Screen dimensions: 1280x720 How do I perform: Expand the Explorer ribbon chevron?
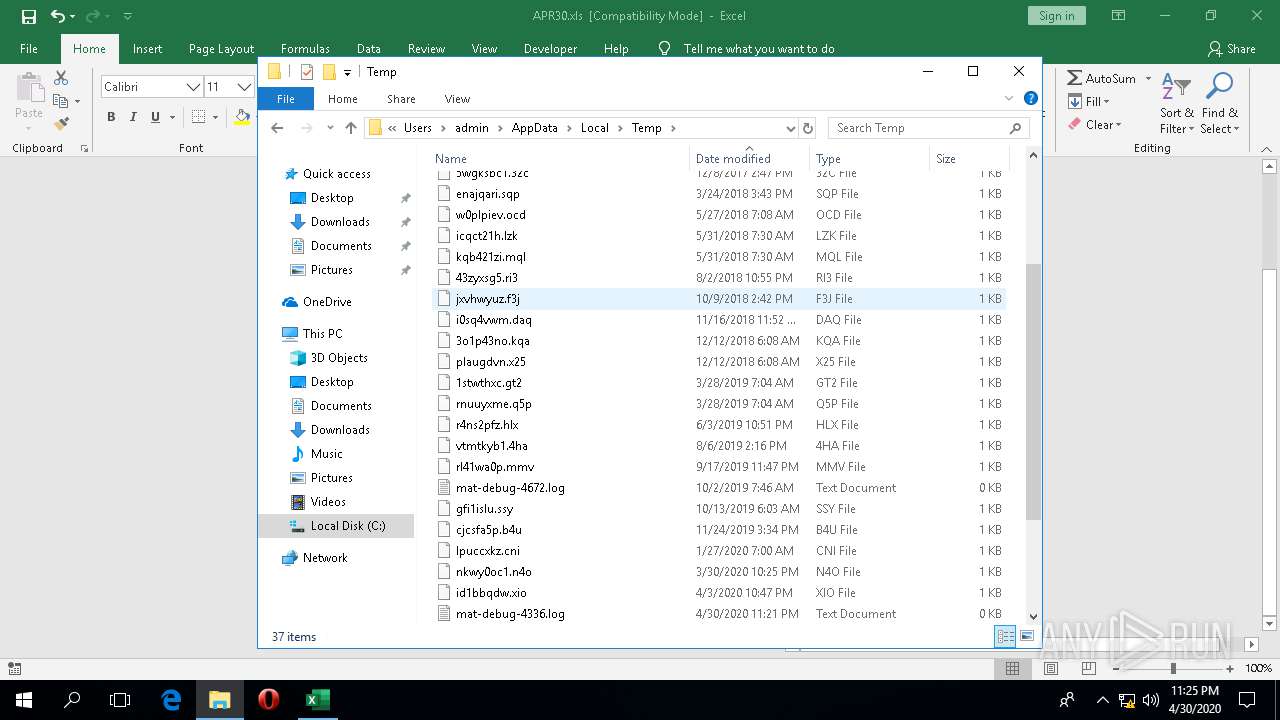coord(1008,98)
